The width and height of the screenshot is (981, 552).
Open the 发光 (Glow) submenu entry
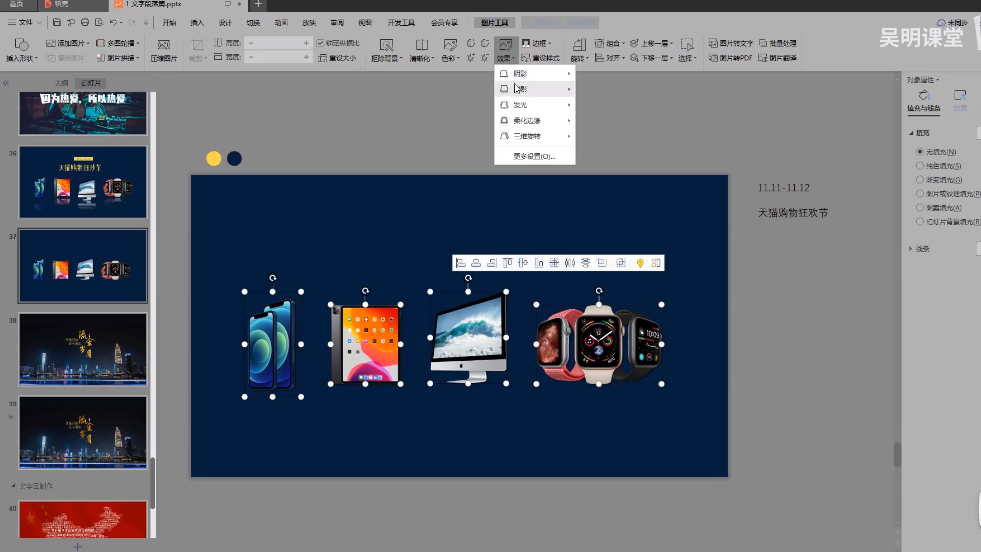coord(535,105)
